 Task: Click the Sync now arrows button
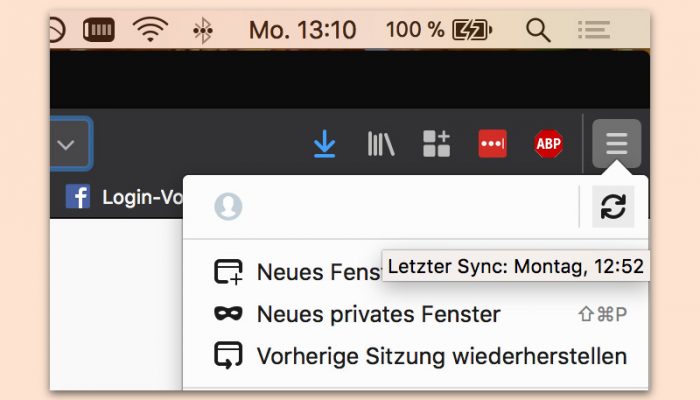(x=613, y=207)
